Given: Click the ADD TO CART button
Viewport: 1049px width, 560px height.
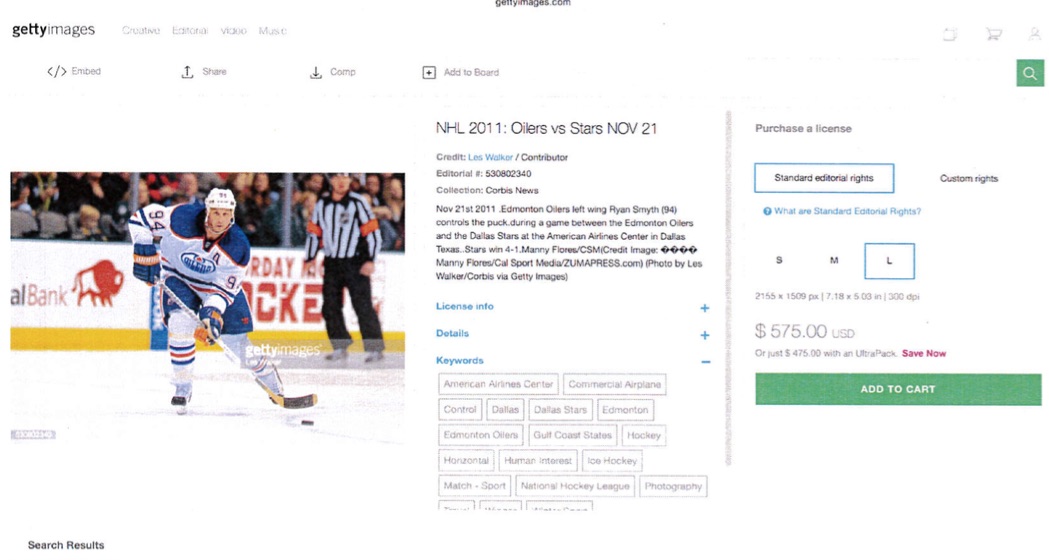Looking at the screenshot, I should [898, 389].
